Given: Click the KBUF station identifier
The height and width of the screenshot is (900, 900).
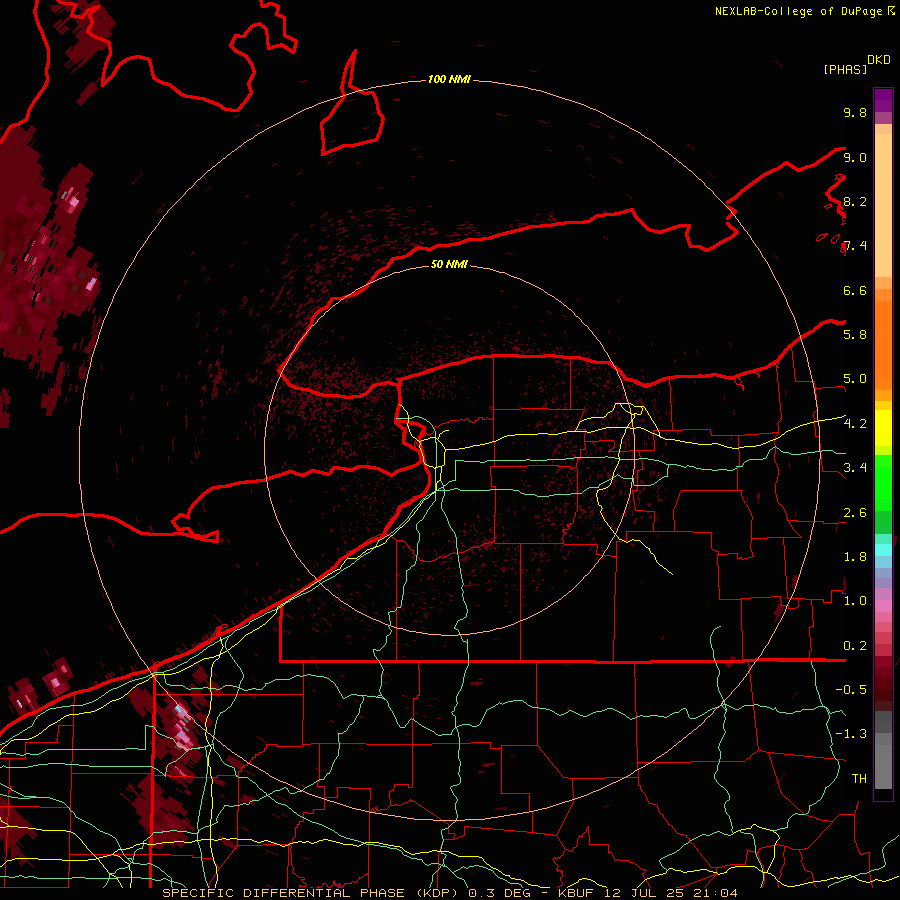Looking at the screenshot, I should (x=576, y=893).
